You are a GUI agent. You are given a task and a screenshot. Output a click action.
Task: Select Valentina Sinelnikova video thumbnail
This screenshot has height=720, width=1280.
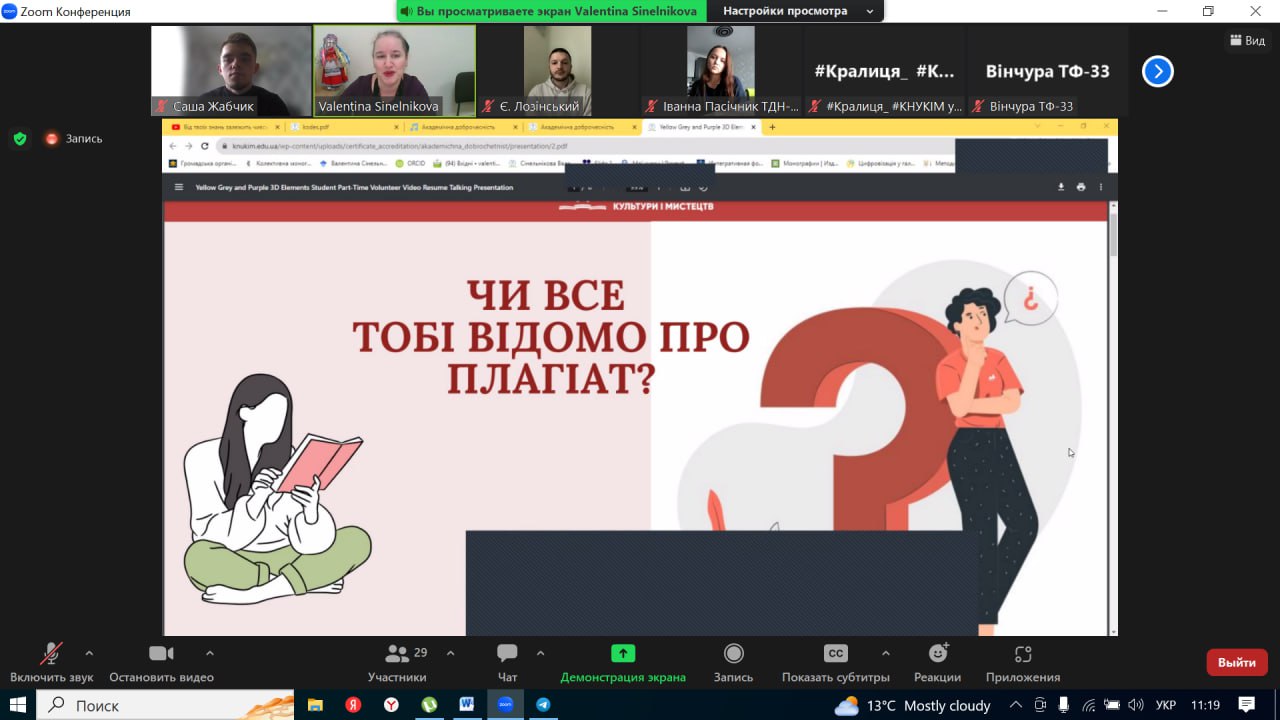[395, 71]
